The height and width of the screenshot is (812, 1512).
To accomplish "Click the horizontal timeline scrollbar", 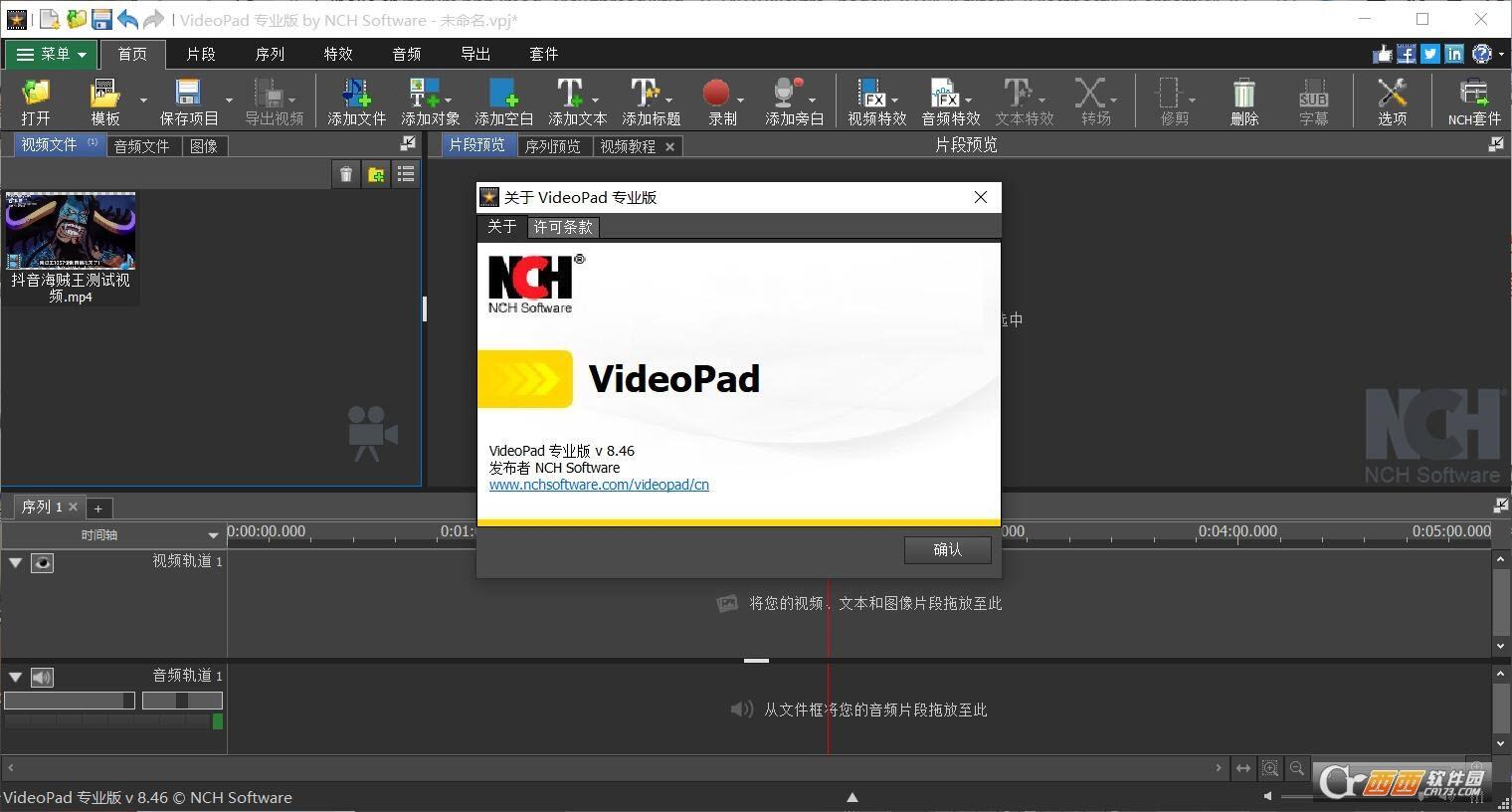I will pyautogui.click(x=614, y=768).
